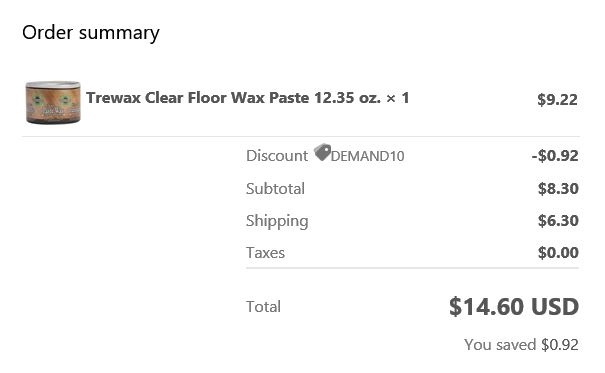
Task: Click the $14.60 USD total amount
Action: 514,307
